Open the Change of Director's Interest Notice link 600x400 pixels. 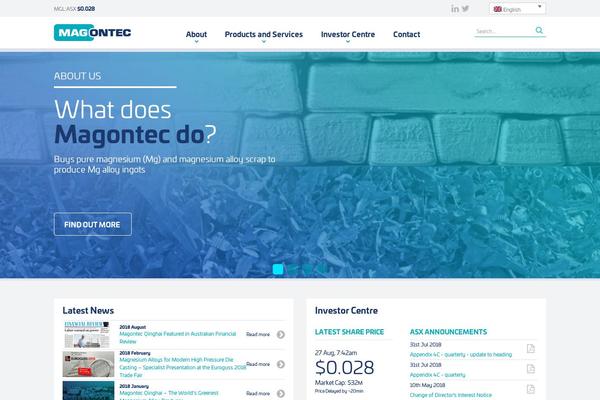click(450, 395)
